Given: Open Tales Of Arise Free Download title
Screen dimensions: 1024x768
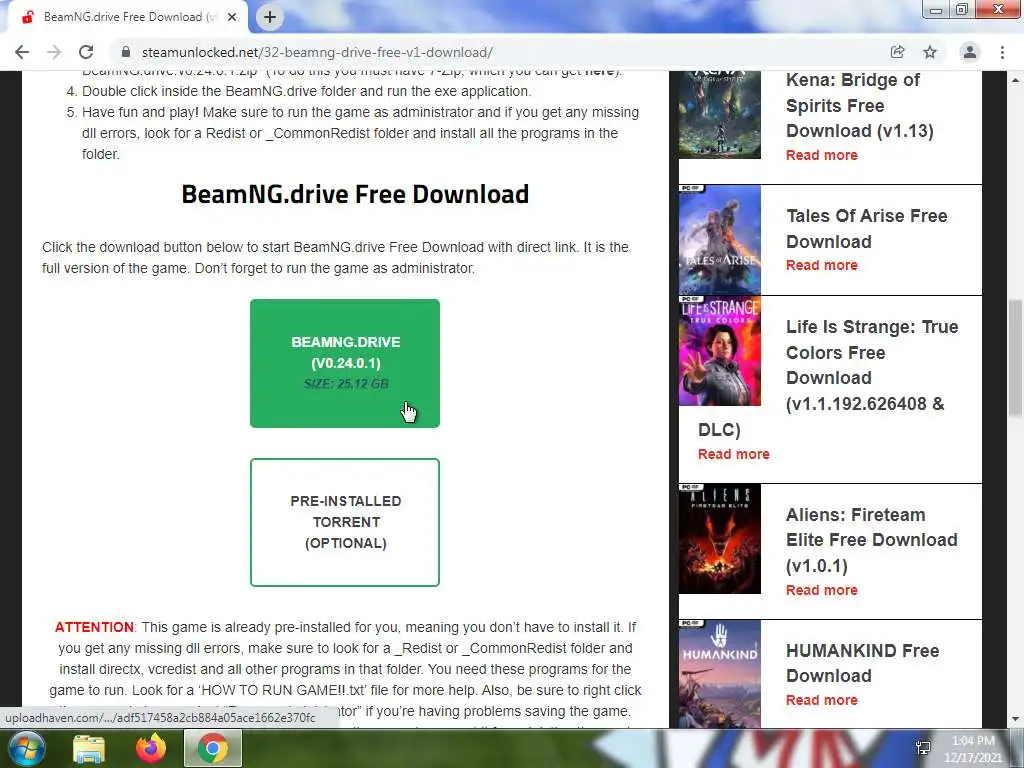Looking at the screenshot, I should point(867,229).
